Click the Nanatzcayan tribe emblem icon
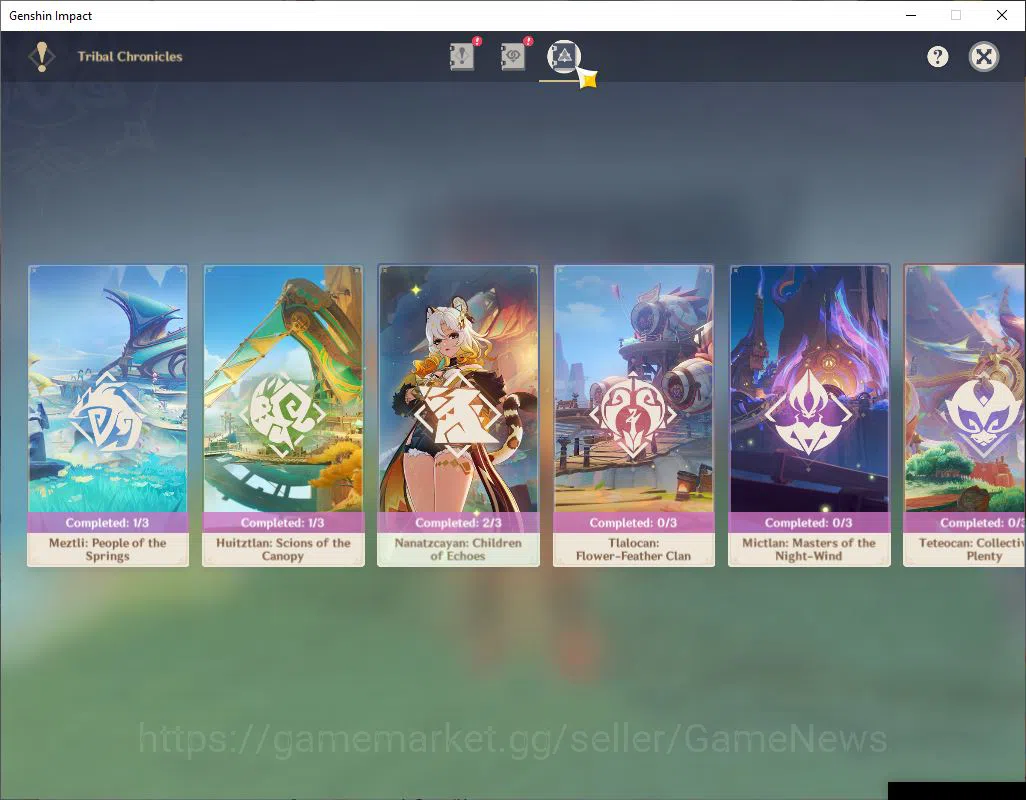 click(458, 415)
